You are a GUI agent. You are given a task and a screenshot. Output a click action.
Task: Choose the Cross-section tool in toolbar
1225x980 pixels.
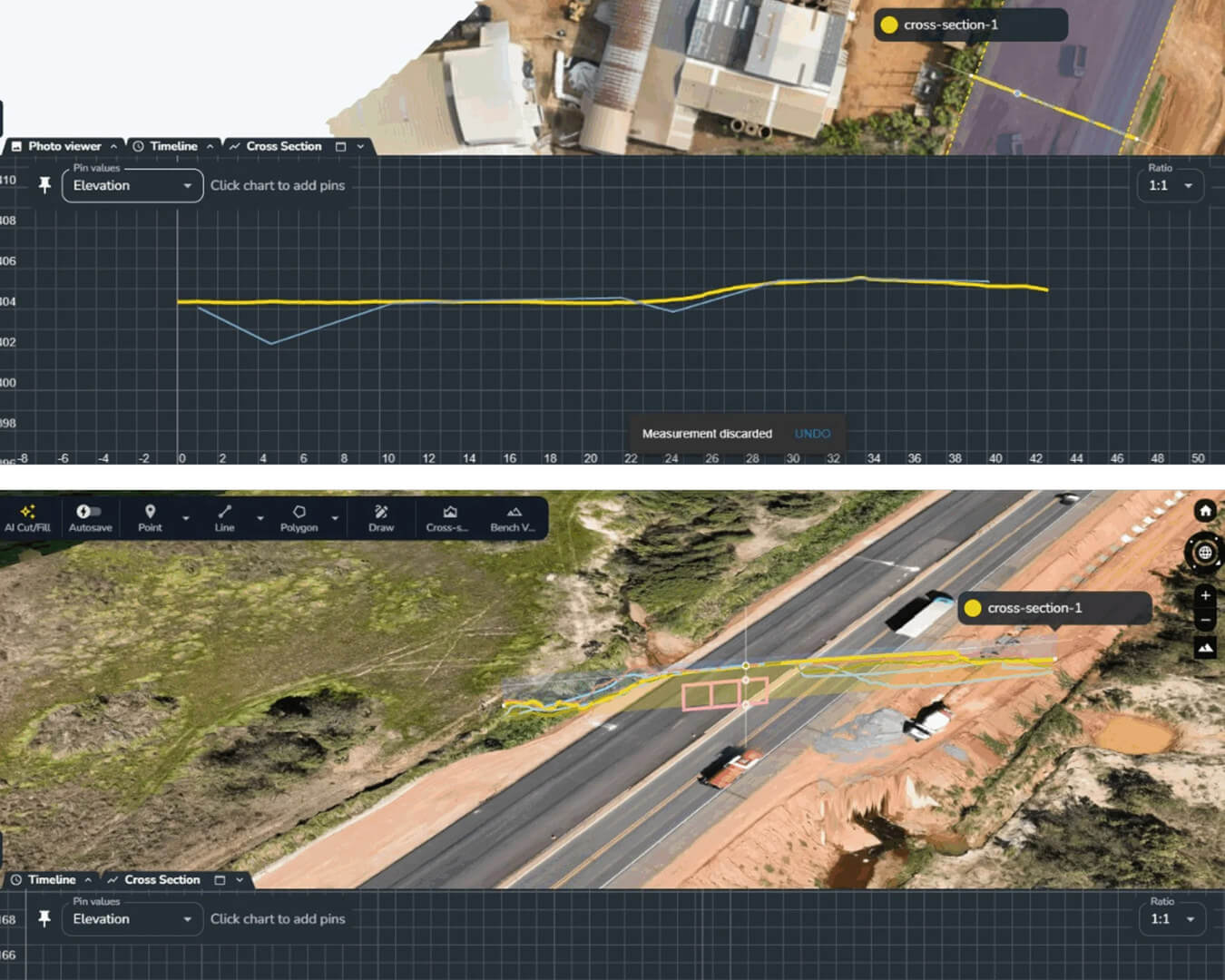coord(448,517)
